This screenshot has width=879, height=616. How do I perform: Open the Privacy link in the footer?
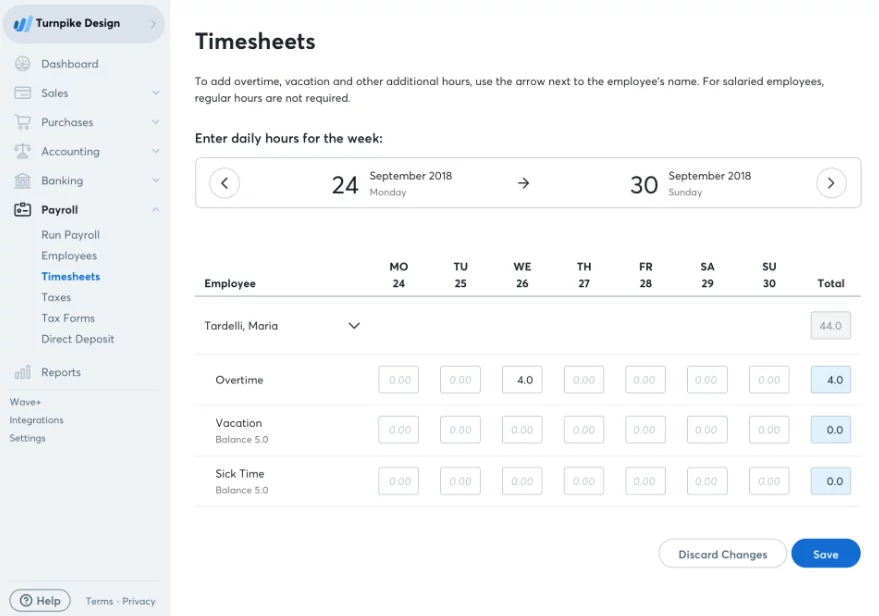pyautogui.click(x=139, y=601)
